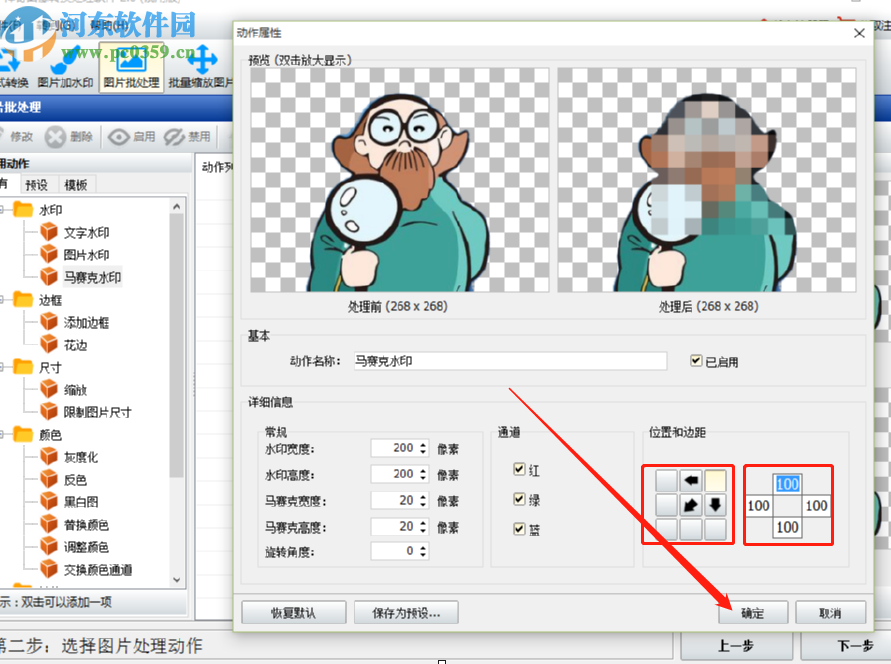Screen dimensions: 891x664
Task: Click the cube icon beside 反色
Action: [49, 479]
